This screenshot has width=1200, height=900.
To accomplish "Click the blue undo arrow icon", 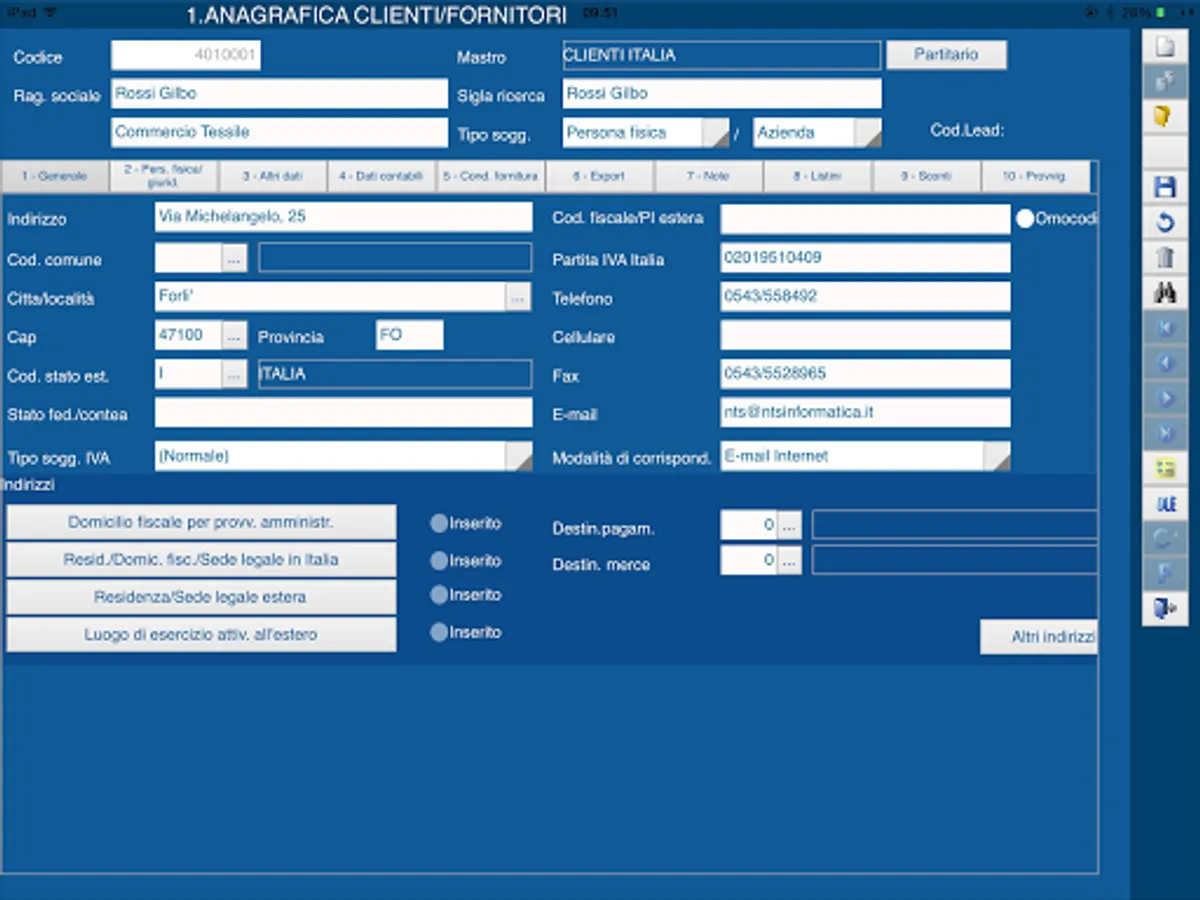I will [x=1164, y=222].
